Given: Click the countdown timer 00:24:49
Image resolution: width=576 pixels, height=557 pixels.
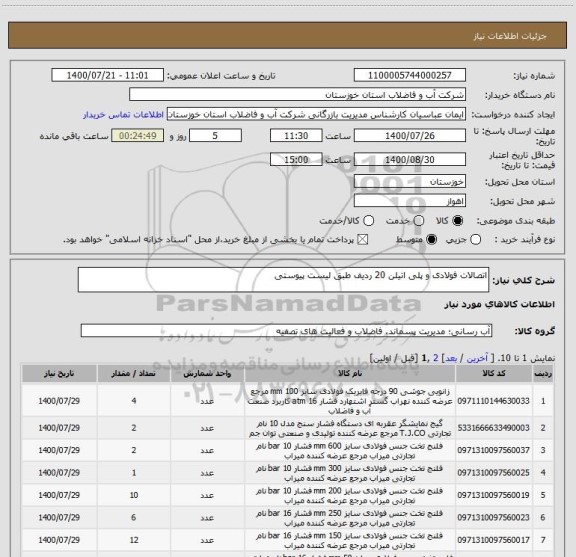Looking at the screenshot, I should click(138, 136).
